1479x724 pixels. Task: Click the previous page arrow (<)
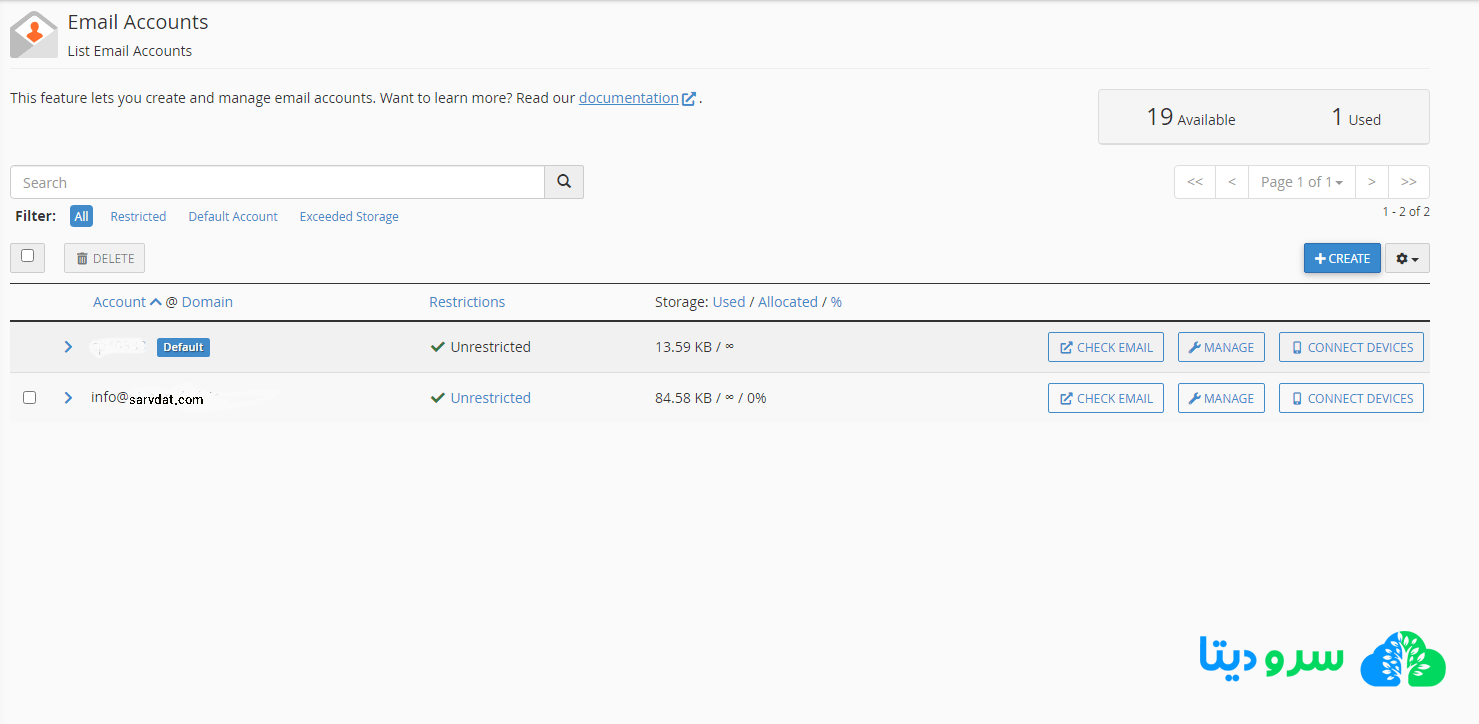point(1231,182)
